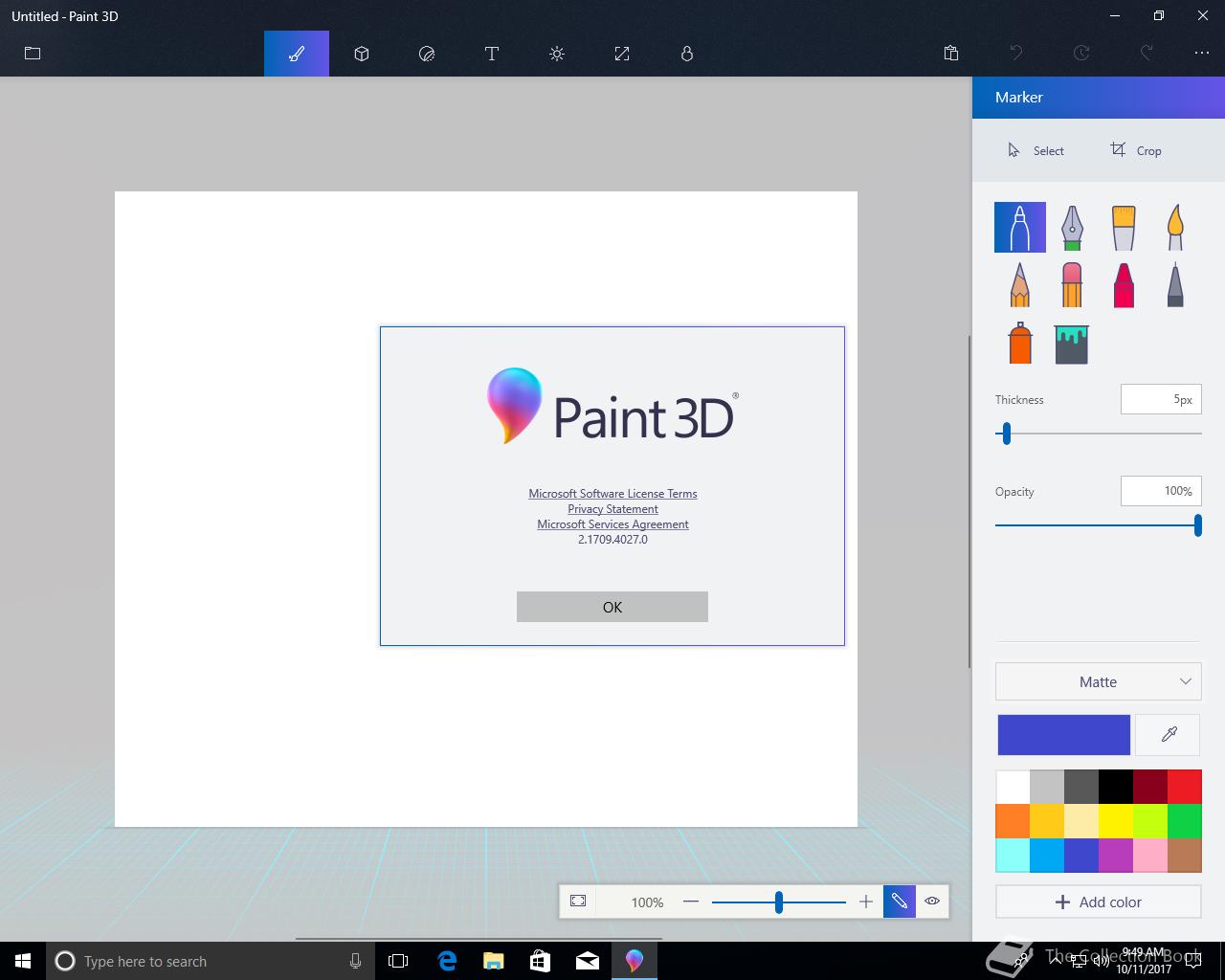Open the Menu folder icon
The width and height of the screenshot is (1225, 980).
(33, 54)
